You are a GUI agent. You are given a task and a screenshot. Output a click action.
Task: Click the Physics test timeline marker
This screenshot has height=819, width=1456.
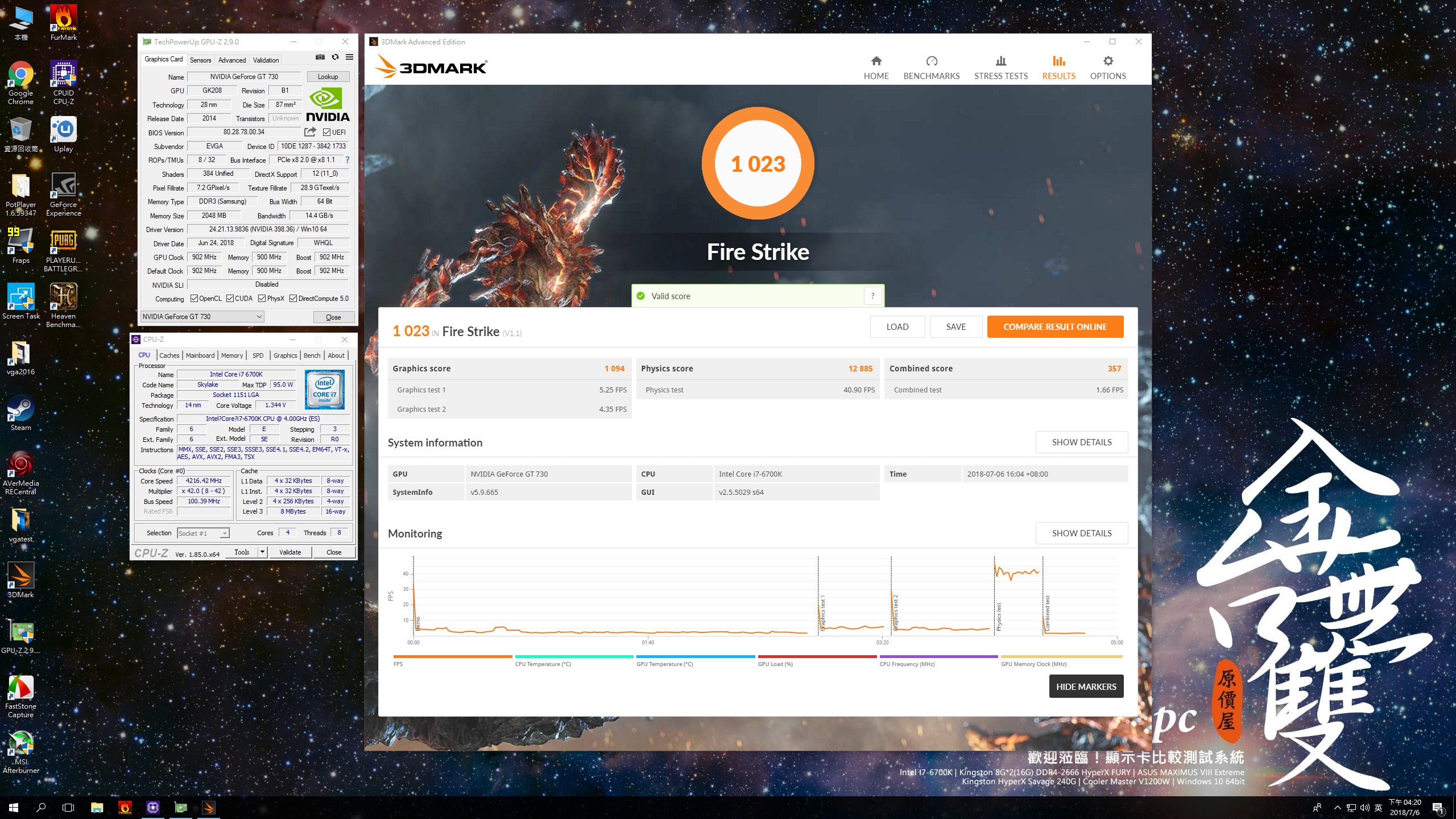pyautogui.click(x=999, y=617)
